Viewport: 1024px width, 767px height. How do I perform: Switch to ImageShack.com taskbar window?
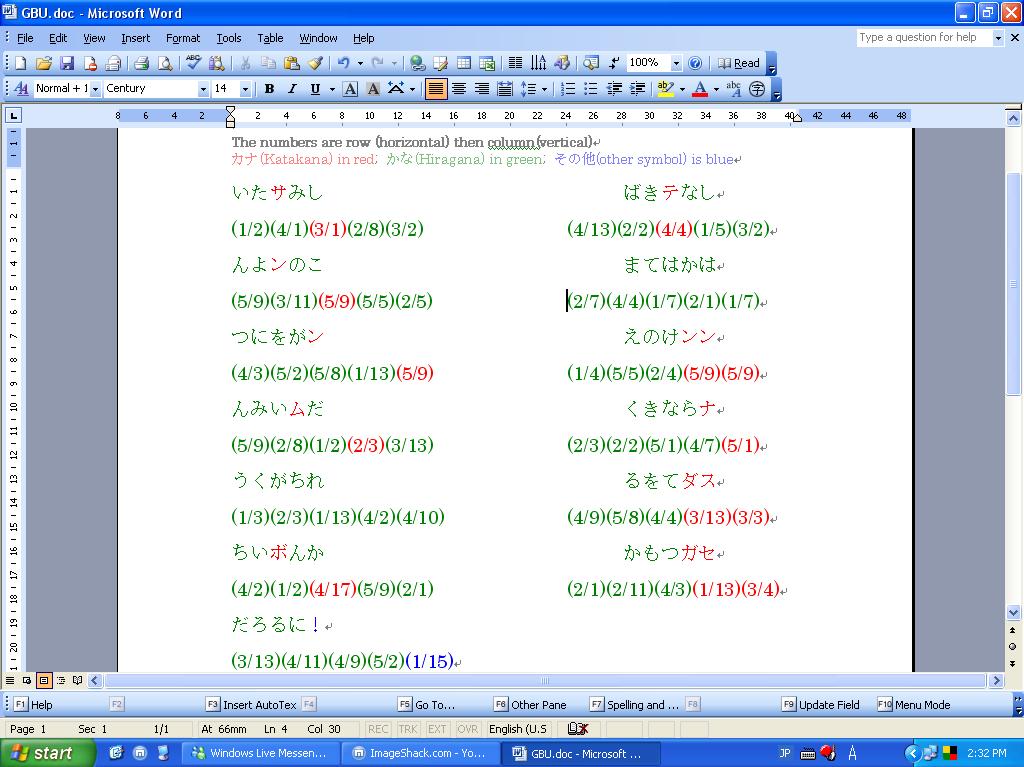coord(421,753)
